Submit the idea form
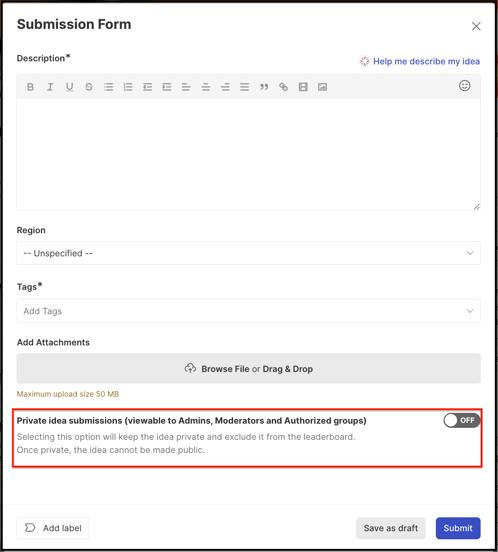This screenshot has width=498, height=552. [x=458, y=528]
